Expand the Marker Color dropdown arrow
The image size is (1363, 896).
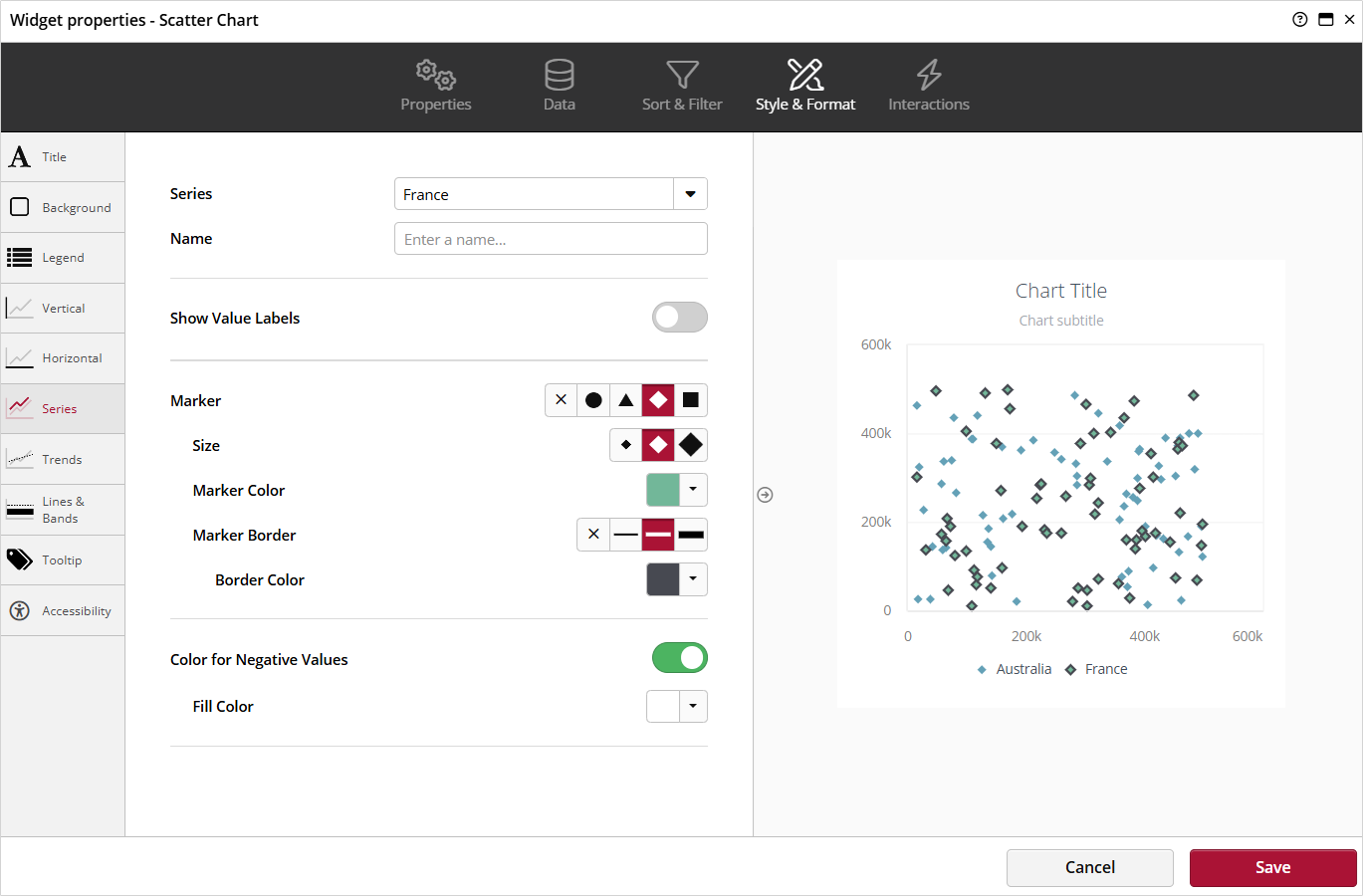(693, 490)
